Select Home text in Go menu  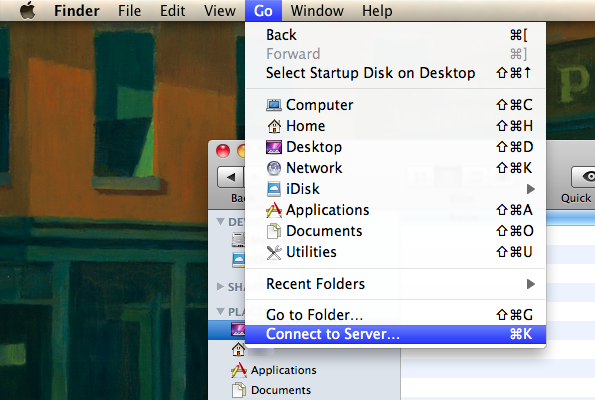pyautogui.click(x=305, y=126)
